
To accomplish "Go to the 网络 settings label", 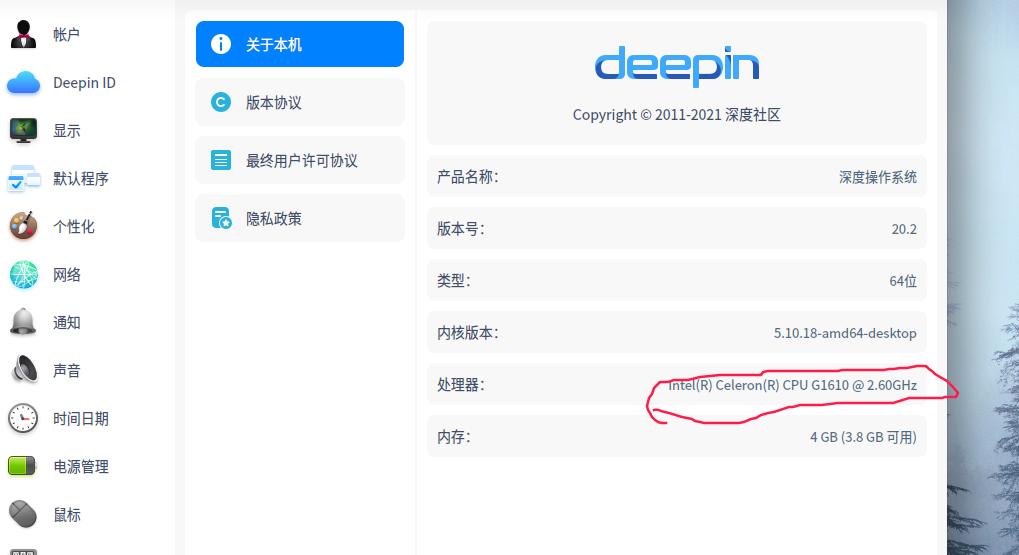I will (x=67, y=274).
